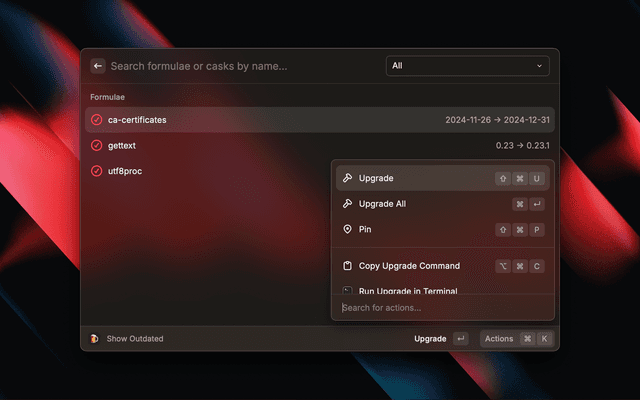This screenshot has width=640, height=400.
Task: Click the clipboard icon for Copy Upgrade Command
Action: pos(347,266)
